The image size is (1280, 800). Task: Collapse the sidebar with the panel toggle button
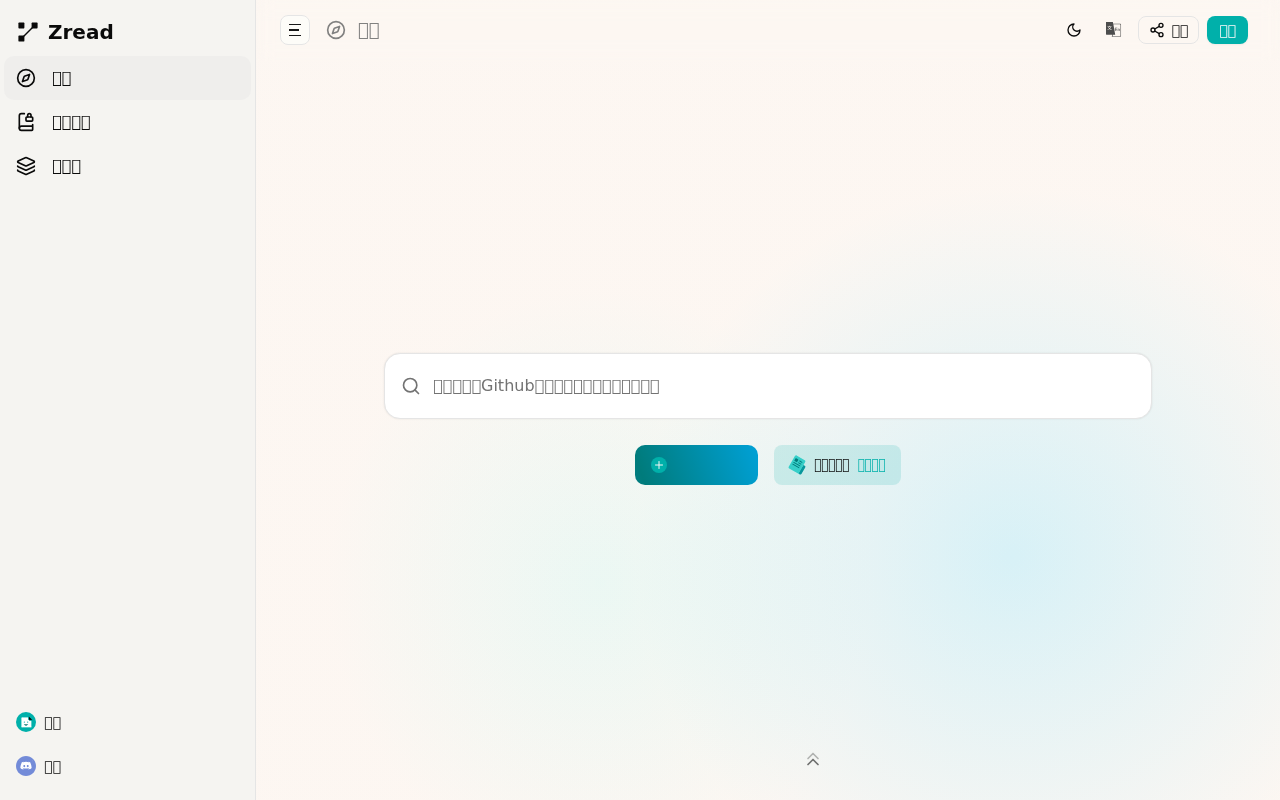[x=295, y=30]
